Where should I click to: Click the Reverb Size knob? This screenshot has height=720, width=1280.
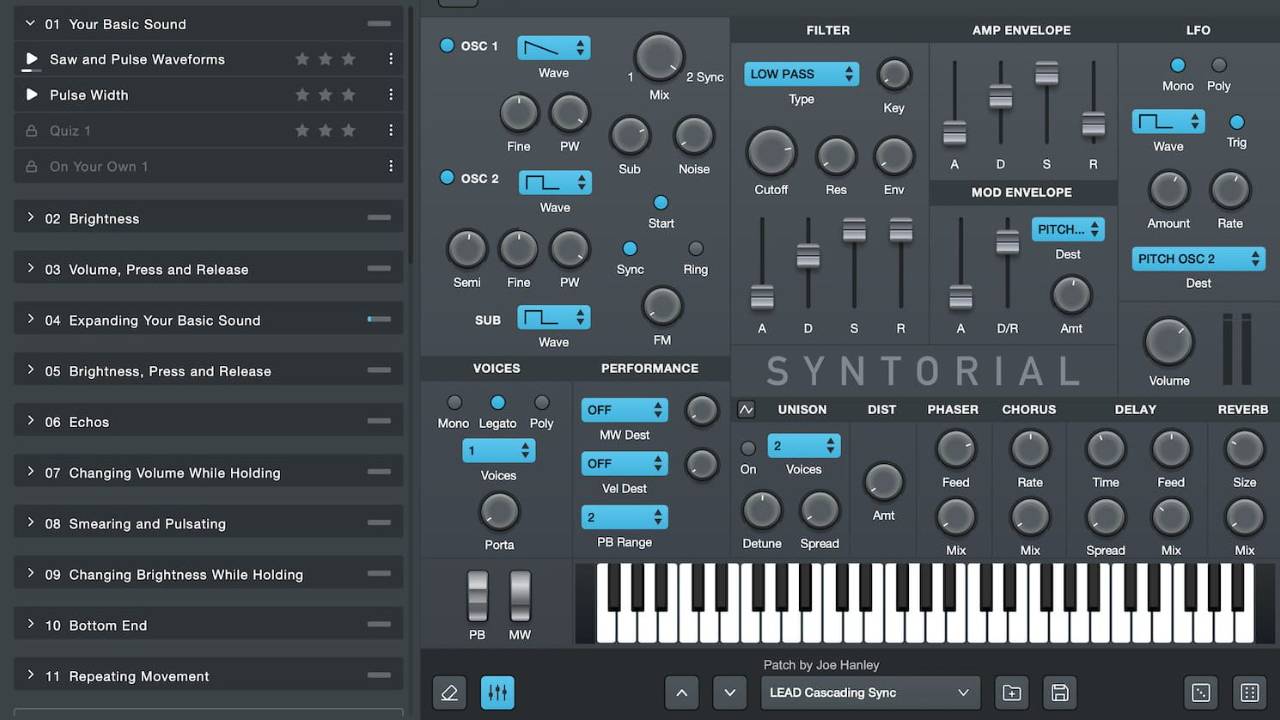tap(1245, 450)
